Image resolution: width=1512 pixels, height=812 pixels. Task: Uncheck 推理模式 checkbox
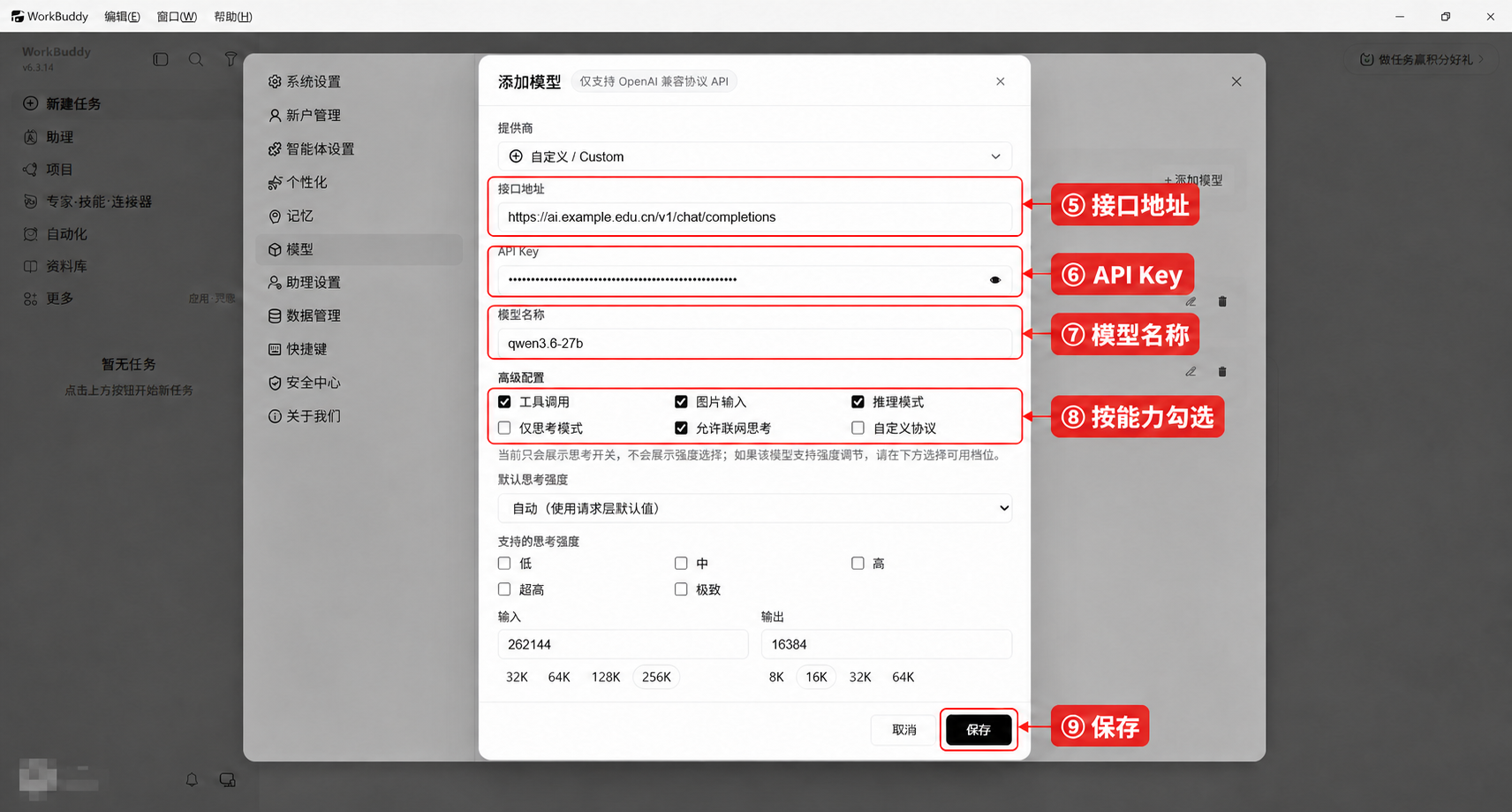pos(858,402)
